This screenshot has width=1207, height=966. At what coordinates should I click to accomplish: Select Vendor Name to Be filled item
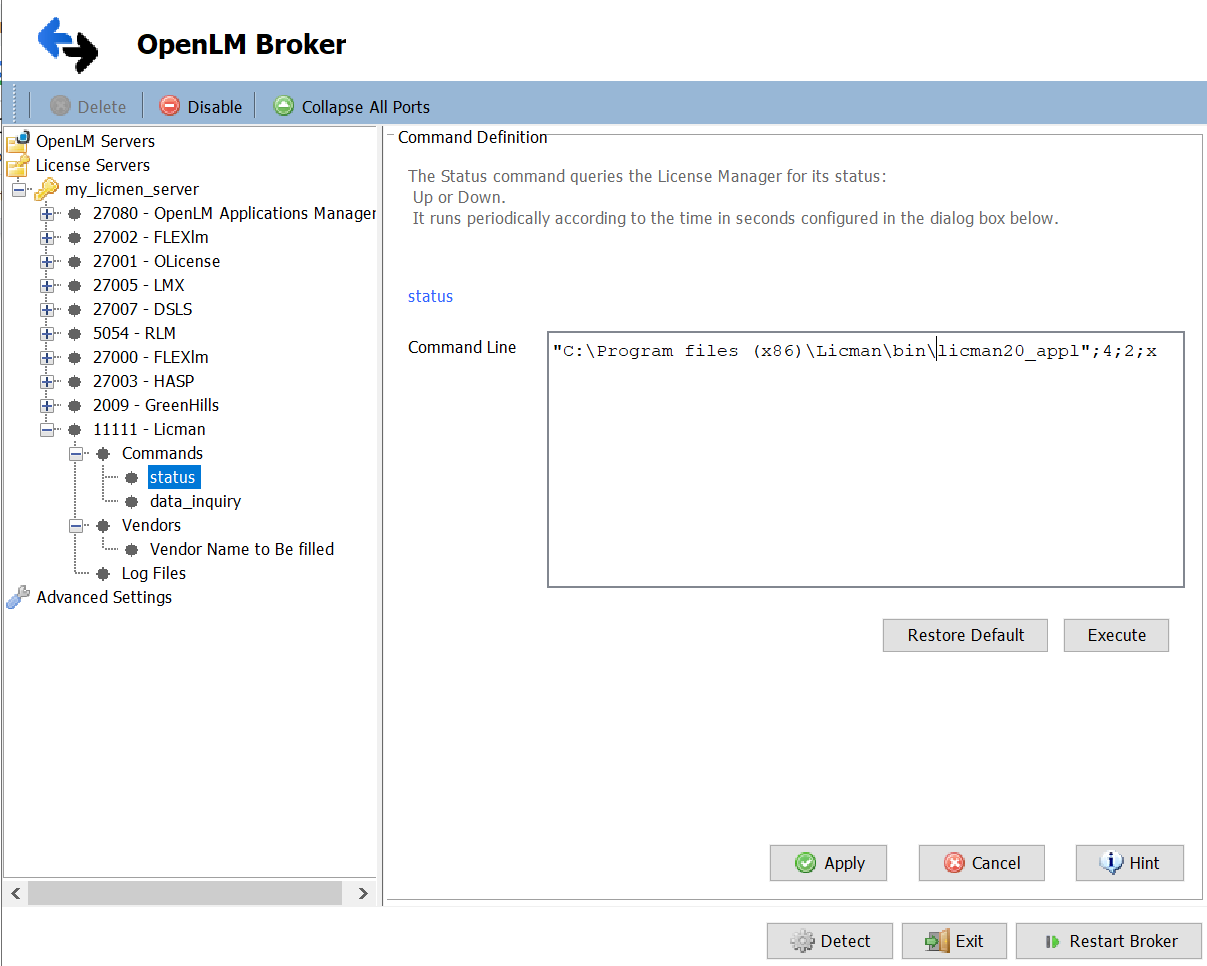tap(241, 550)
